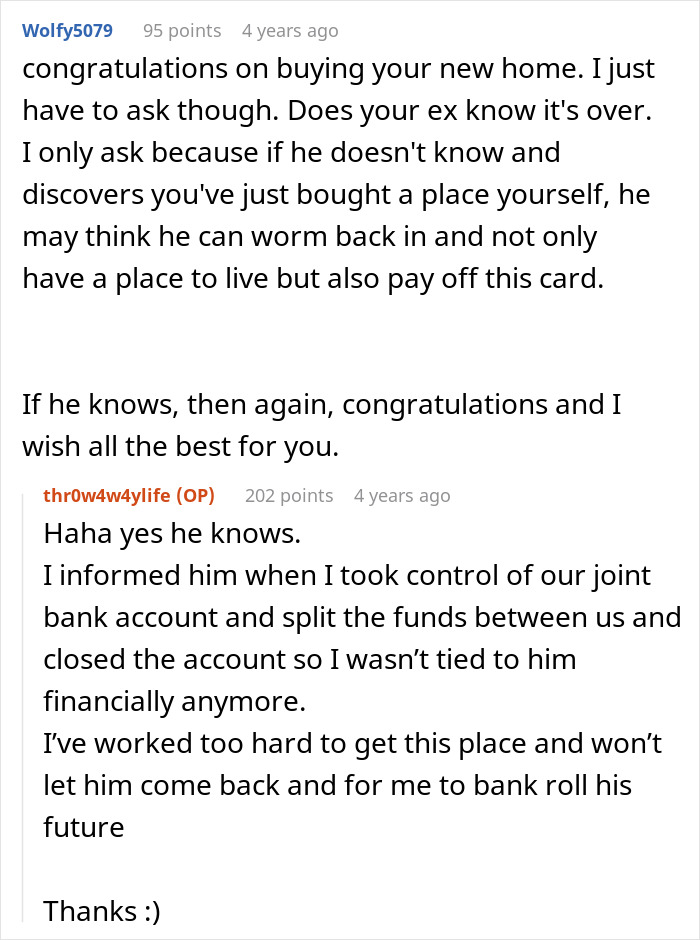The width and height of the screenshot is (700, 940).
Task: Click the line starting 'closed the account'
Action: point(310,660)
